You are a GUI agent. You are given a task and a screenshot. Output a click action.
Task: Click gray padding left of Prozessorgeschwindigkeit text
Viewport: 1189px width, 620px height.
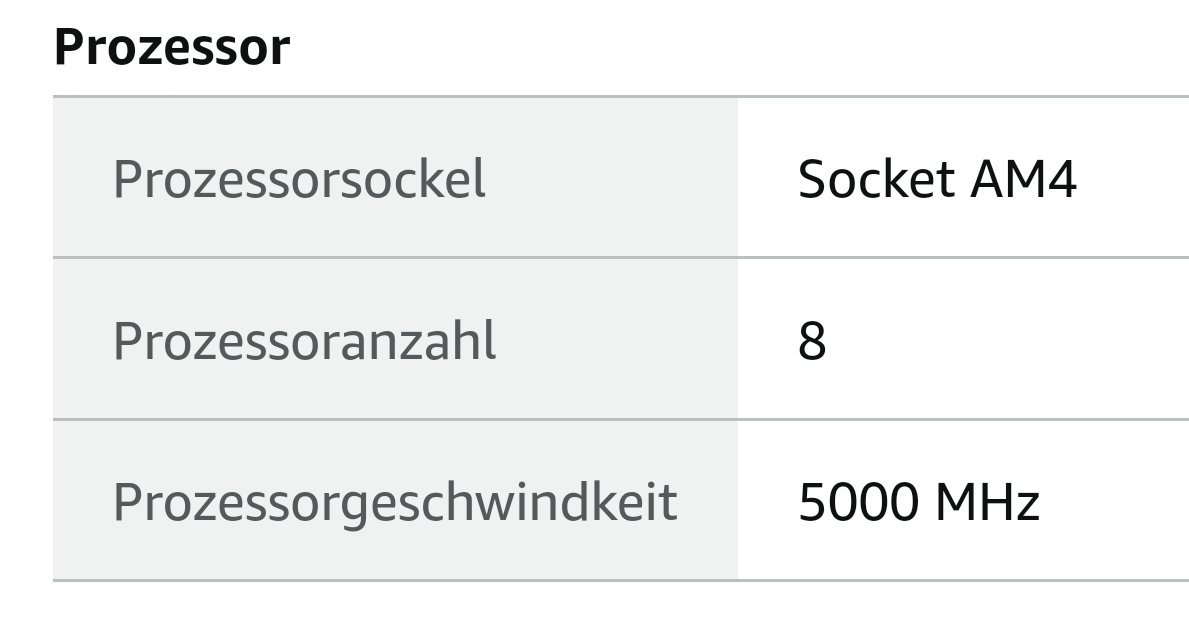click(82, 503)
